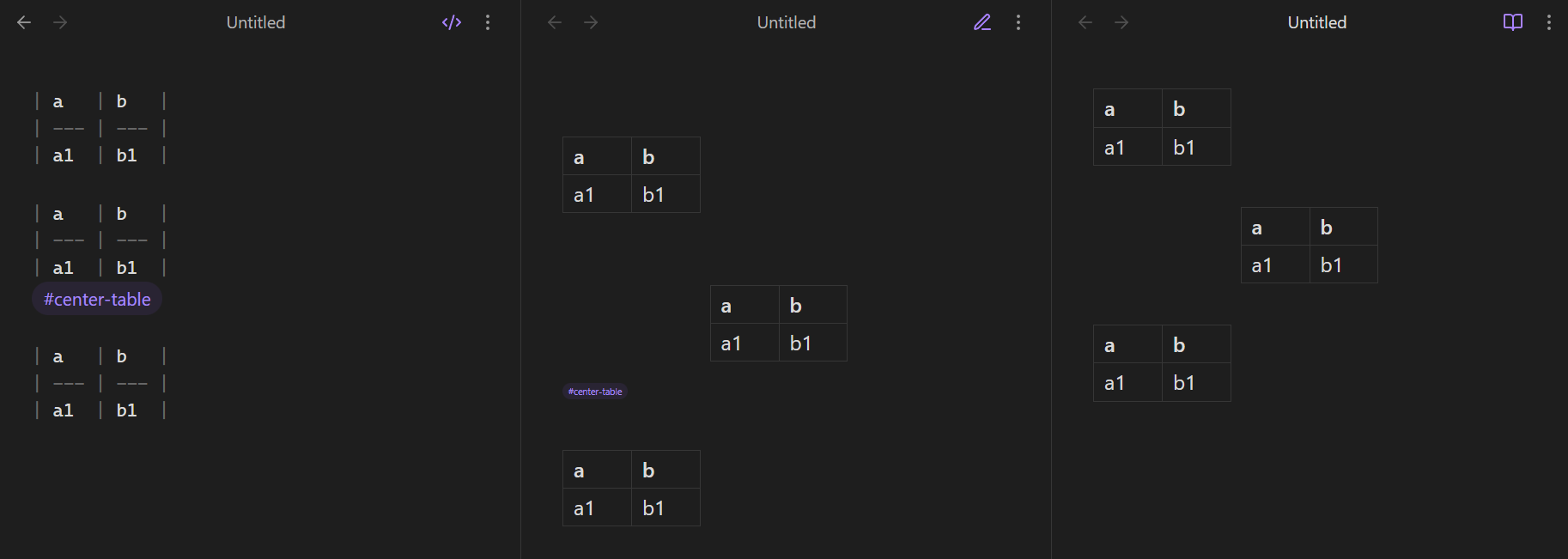This screenshot has height=559, width=1568.
Task: Go back in the right pane
Action: (x=1085, y=22)
